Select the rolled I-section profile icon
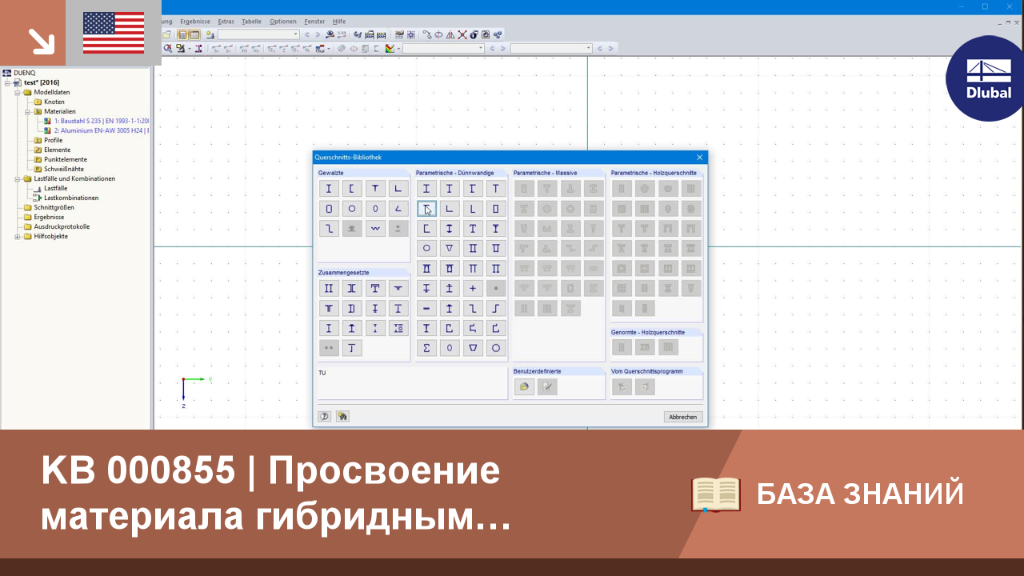1024x576 pixels. coord(328,189)
